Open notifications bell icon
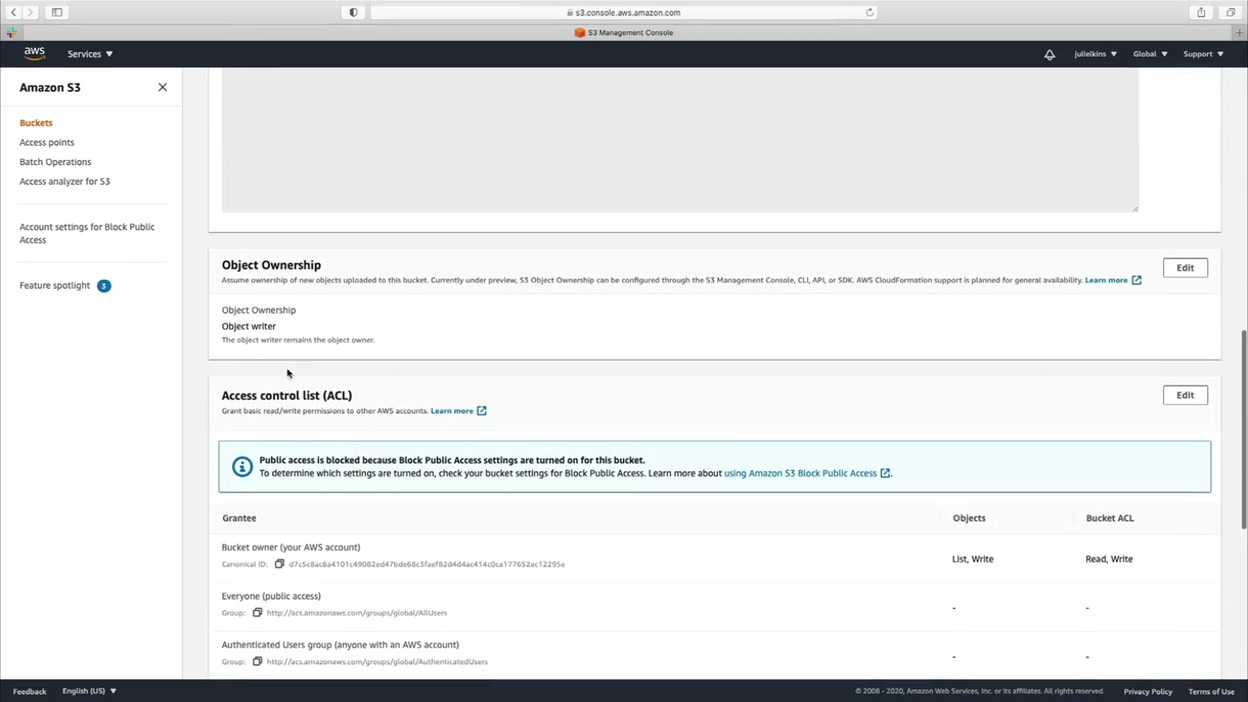Screen dimensions: 1248x702 (x=1049, y=54)
